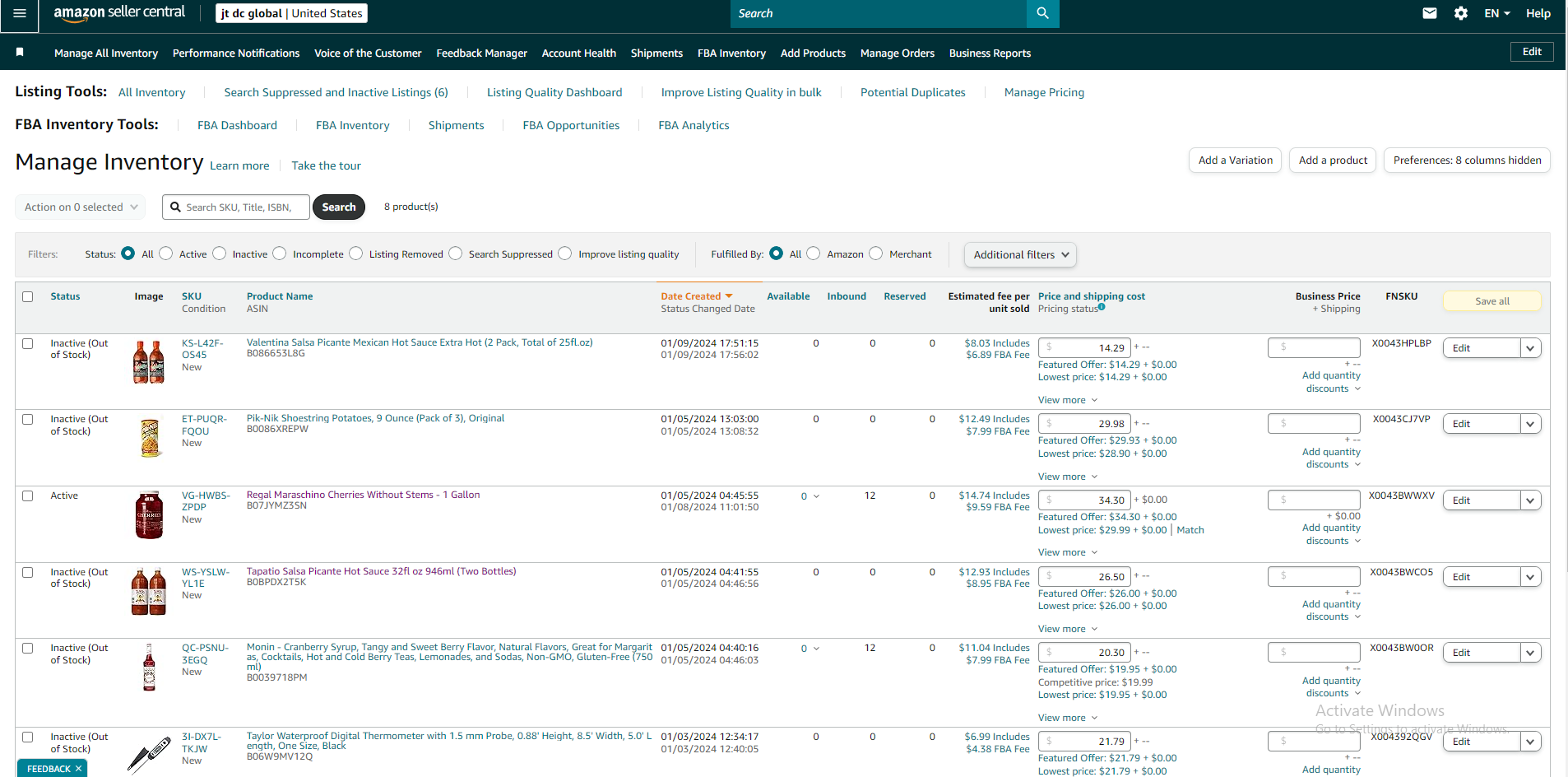
Task: Open jt dc global United States account switcher
Action: (x=291, y=13)
